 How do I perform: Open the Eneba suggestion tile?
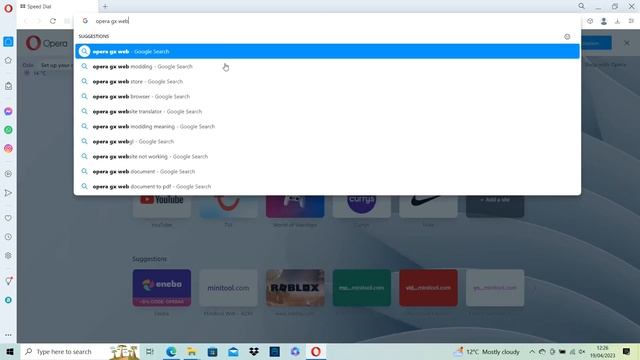tap(162, 288)
